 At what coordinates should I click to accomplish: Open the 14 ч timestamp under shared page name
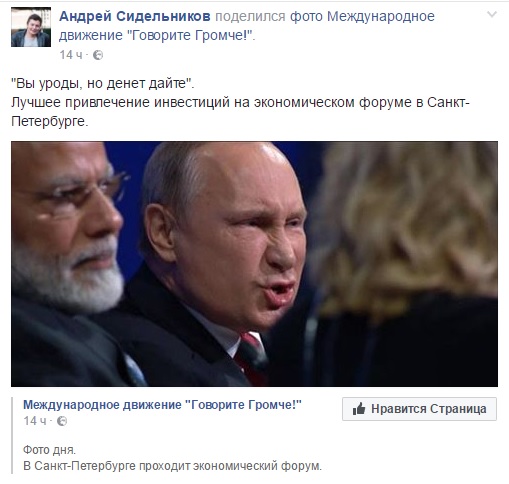pyautogui.click(x=35, y=421)
